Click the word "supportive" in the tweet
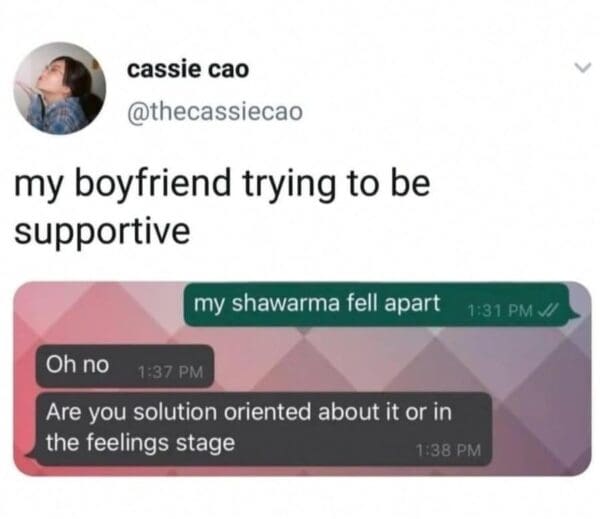The width and height of the screenshot is (600, 519). tap(102, 232)
